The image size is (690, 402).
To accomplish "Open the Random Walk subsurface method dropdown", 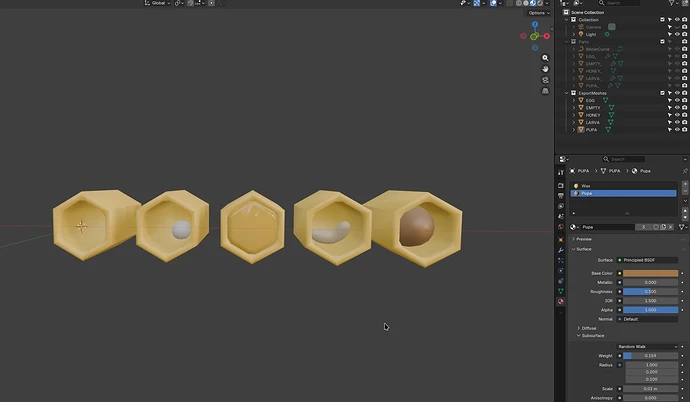I will tap(647, 347).
